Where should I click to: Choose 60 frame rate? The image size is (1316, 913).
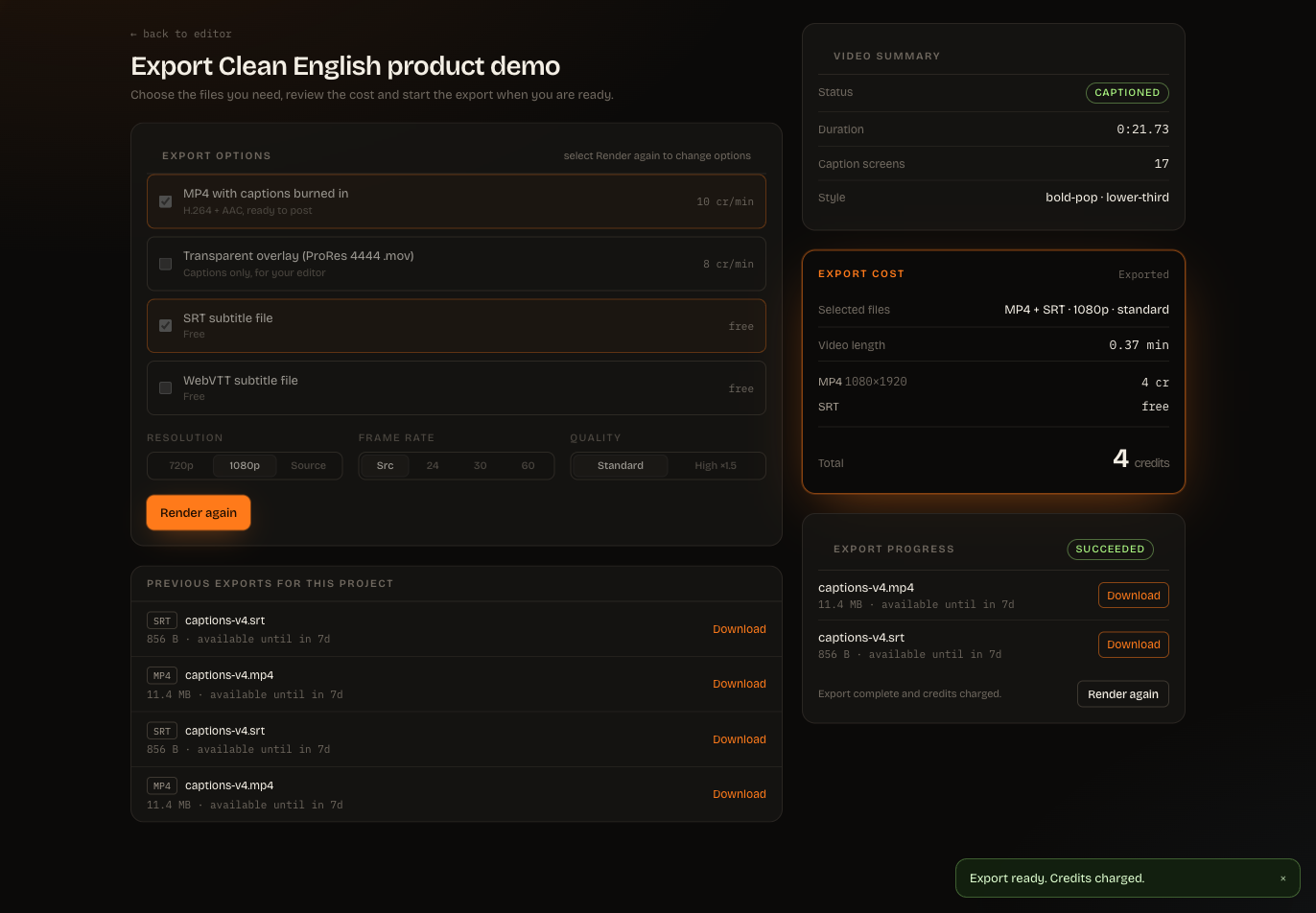(528, 466)
